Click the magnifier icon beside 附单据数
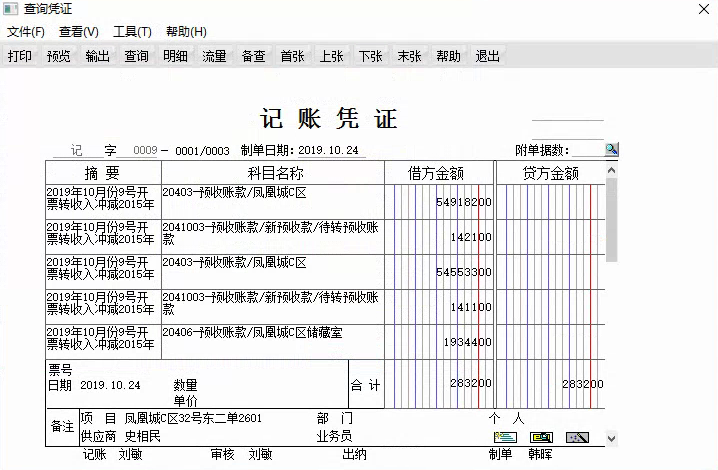Viewport: 718px width, 470px height. click(x=611, y=149)
